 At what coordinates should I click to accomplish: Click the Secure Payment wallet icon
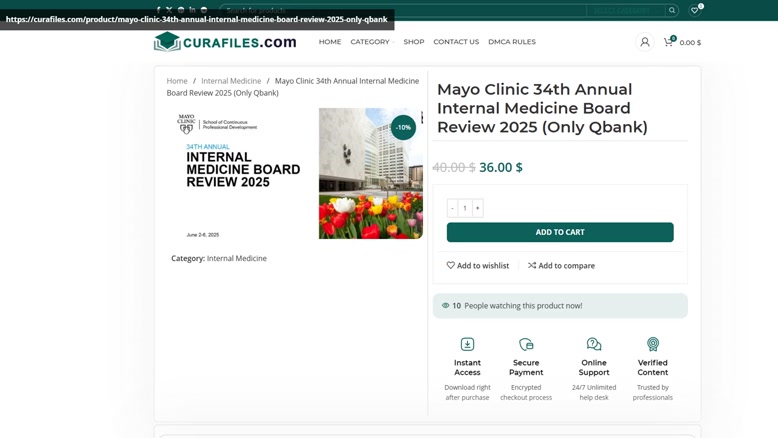[x=526, y=344]
